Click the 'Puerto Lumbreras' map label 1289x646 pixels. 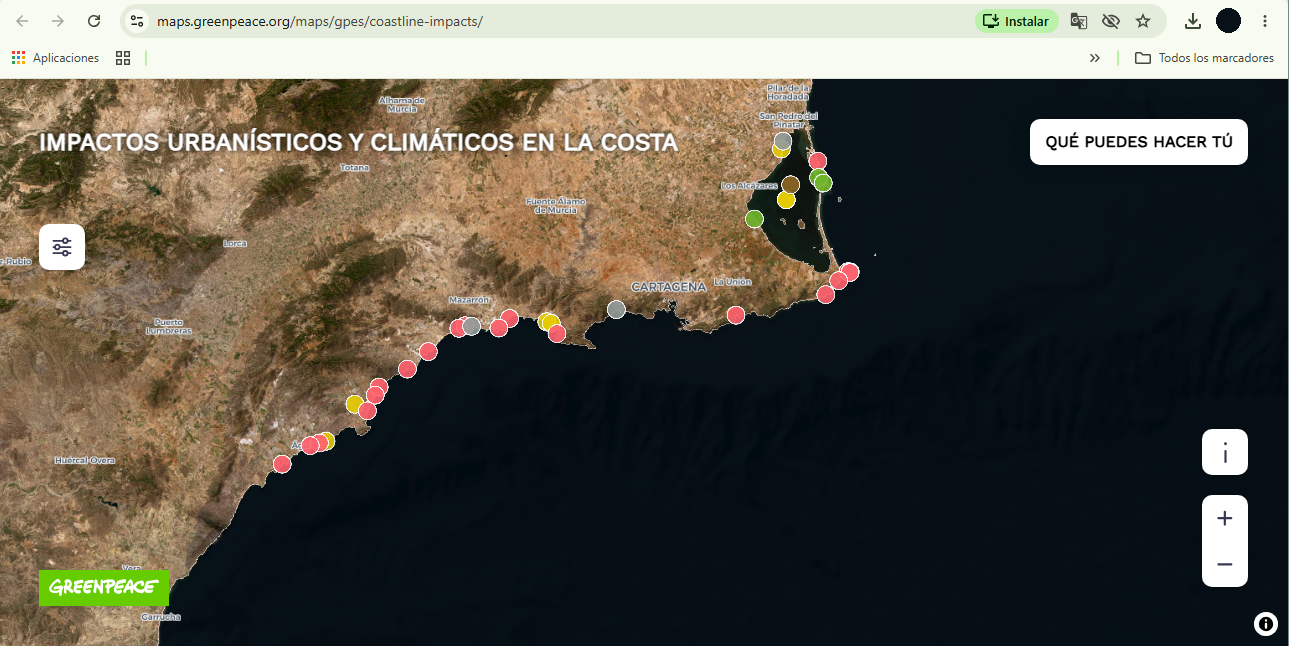pos(169,327)
